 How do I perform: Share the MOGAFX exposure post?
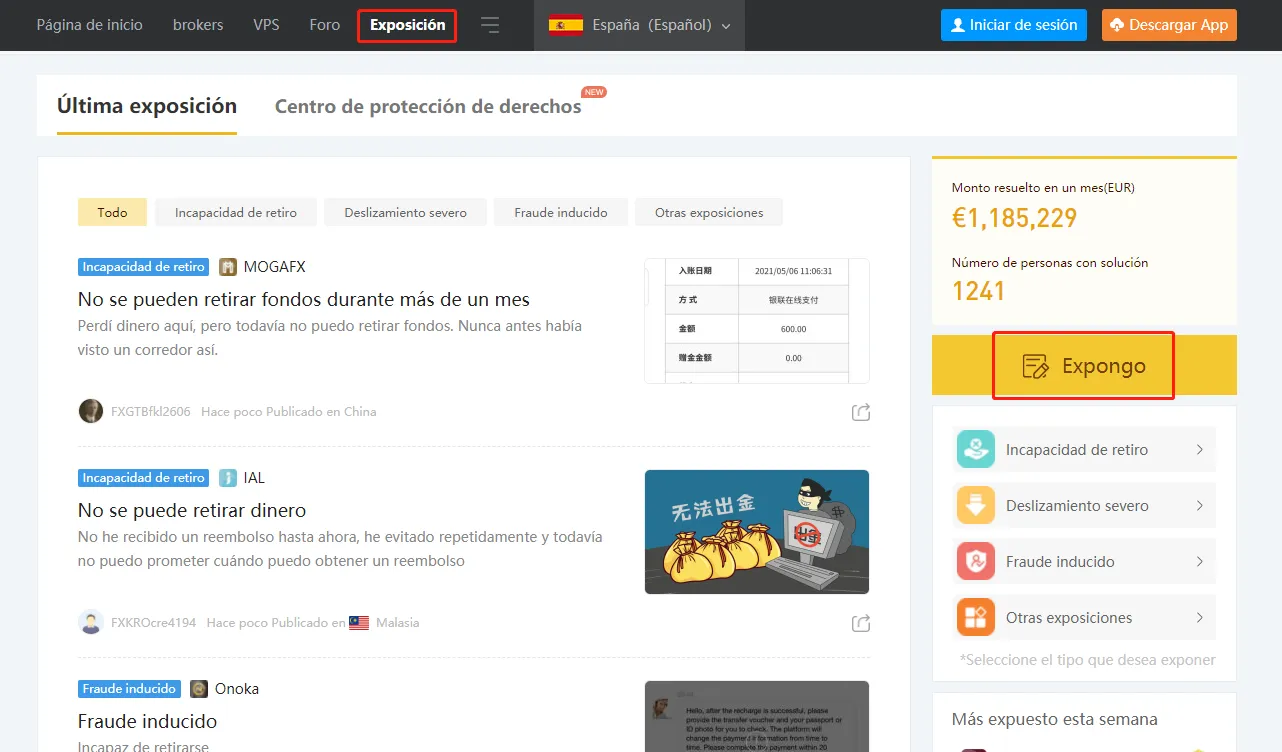(860, 412)
